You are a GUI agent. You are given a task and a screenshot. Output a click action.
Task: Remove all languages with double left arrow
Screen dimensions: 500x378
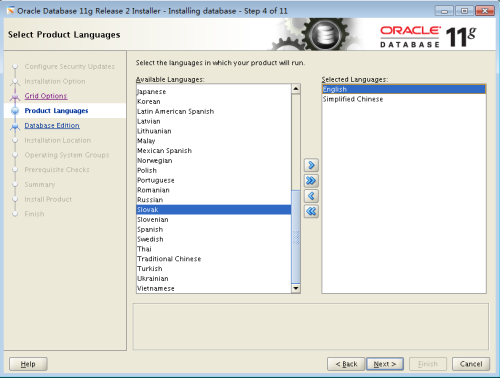coord(311,211)
